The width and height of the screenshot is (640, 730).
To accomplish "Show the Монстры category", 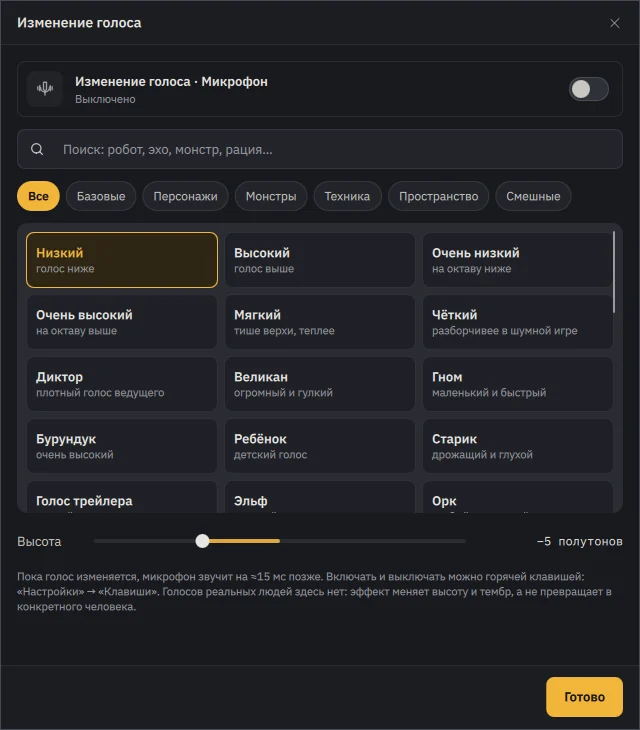I will (271, 196).
